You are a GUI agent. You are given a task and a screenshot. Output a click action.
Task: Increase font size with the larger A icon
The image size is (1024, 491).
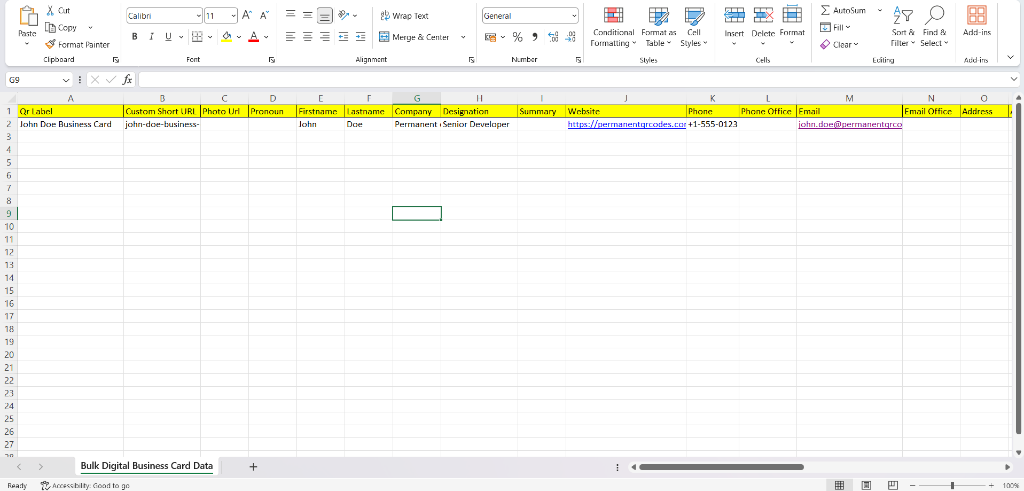point(247,15)
